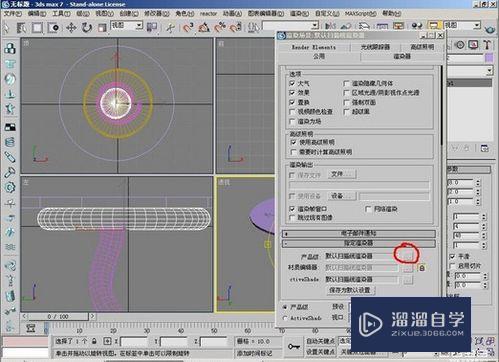Image resolution: width=499 pixels, height=362 pixels.
Task: Open render viewport 视图 dropdown at toolbar right
Action: coord(477,25)
